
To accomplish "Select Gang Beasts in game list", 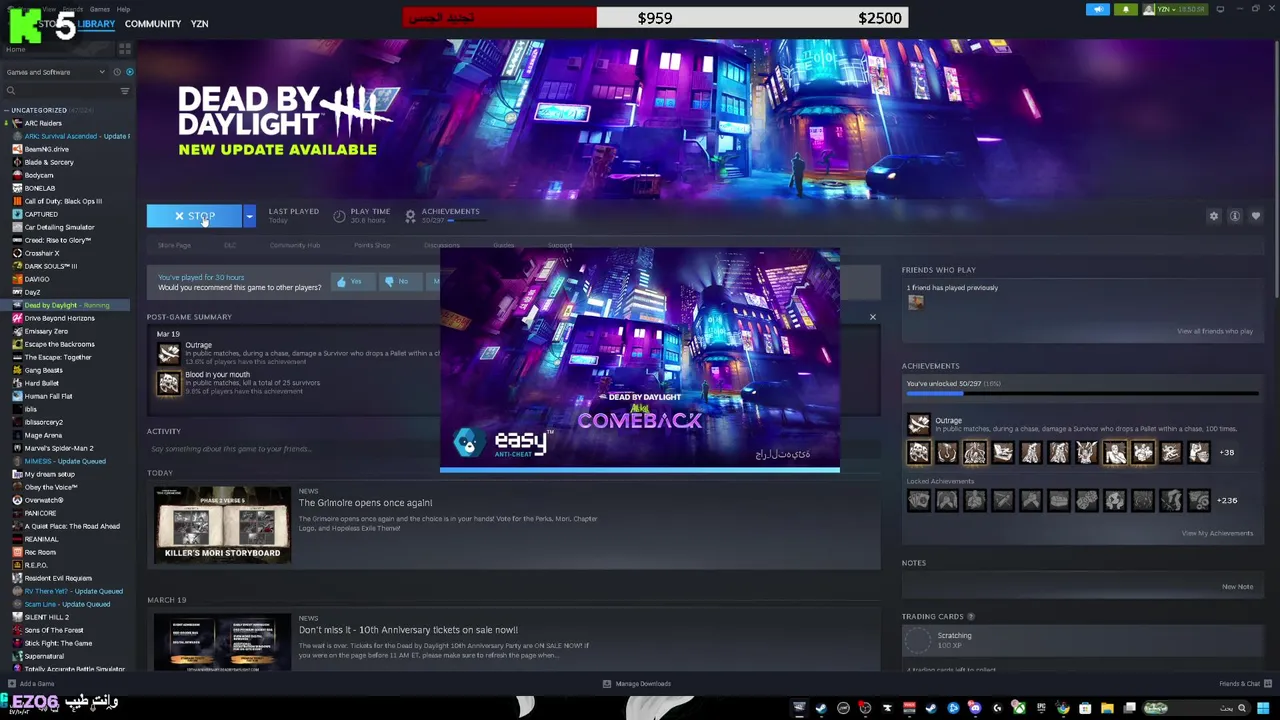I will pyautogui.click(x=43, y=370).
